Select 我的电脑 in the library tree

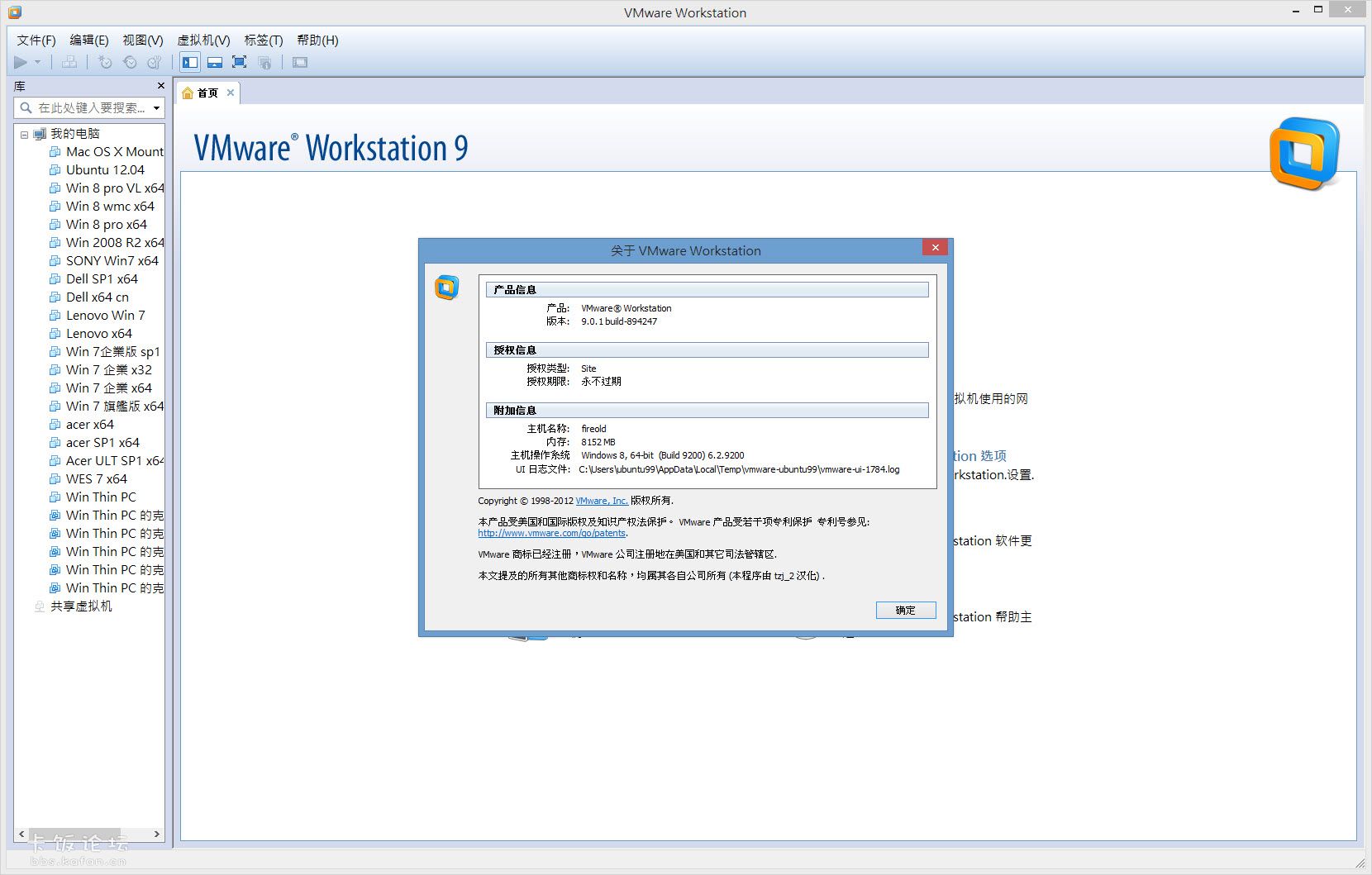coord(74,133)
